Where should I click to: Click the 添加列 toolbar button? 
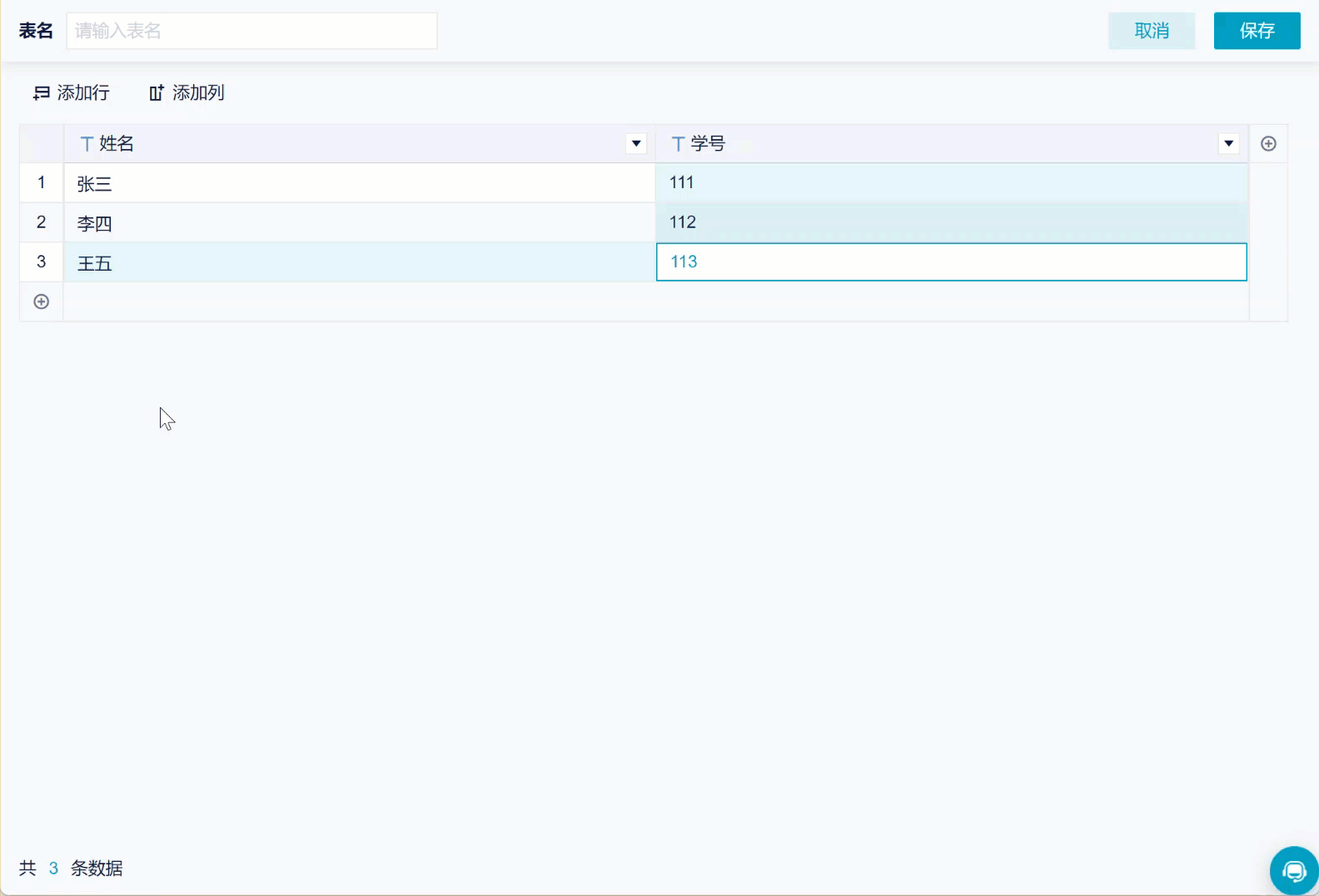point(187,92)
